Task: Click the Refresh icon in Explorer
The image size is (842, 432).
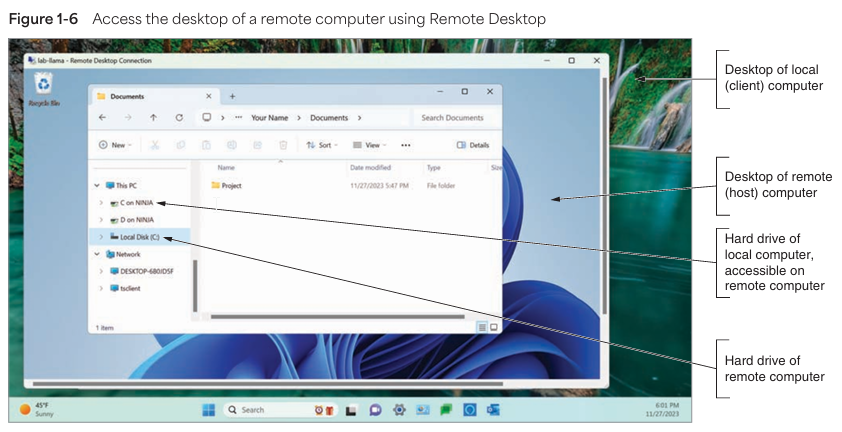Action: [179, 117]
